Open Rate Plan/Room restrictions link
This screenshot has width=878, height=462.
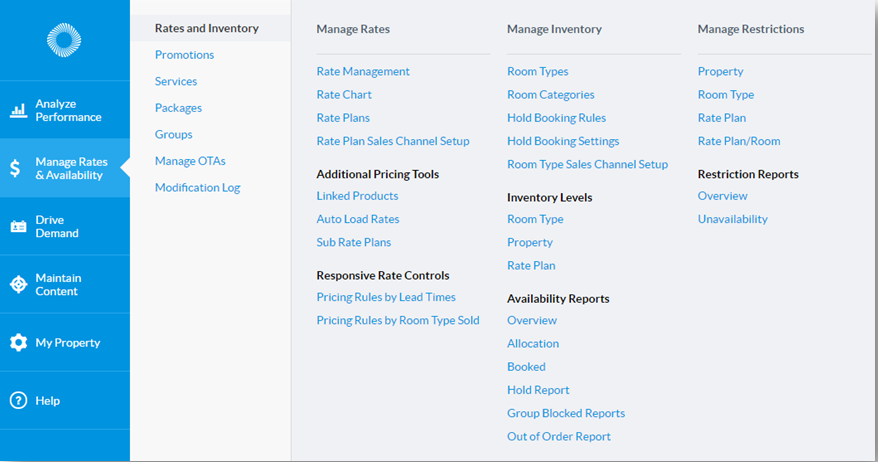(x=738, y=142)
